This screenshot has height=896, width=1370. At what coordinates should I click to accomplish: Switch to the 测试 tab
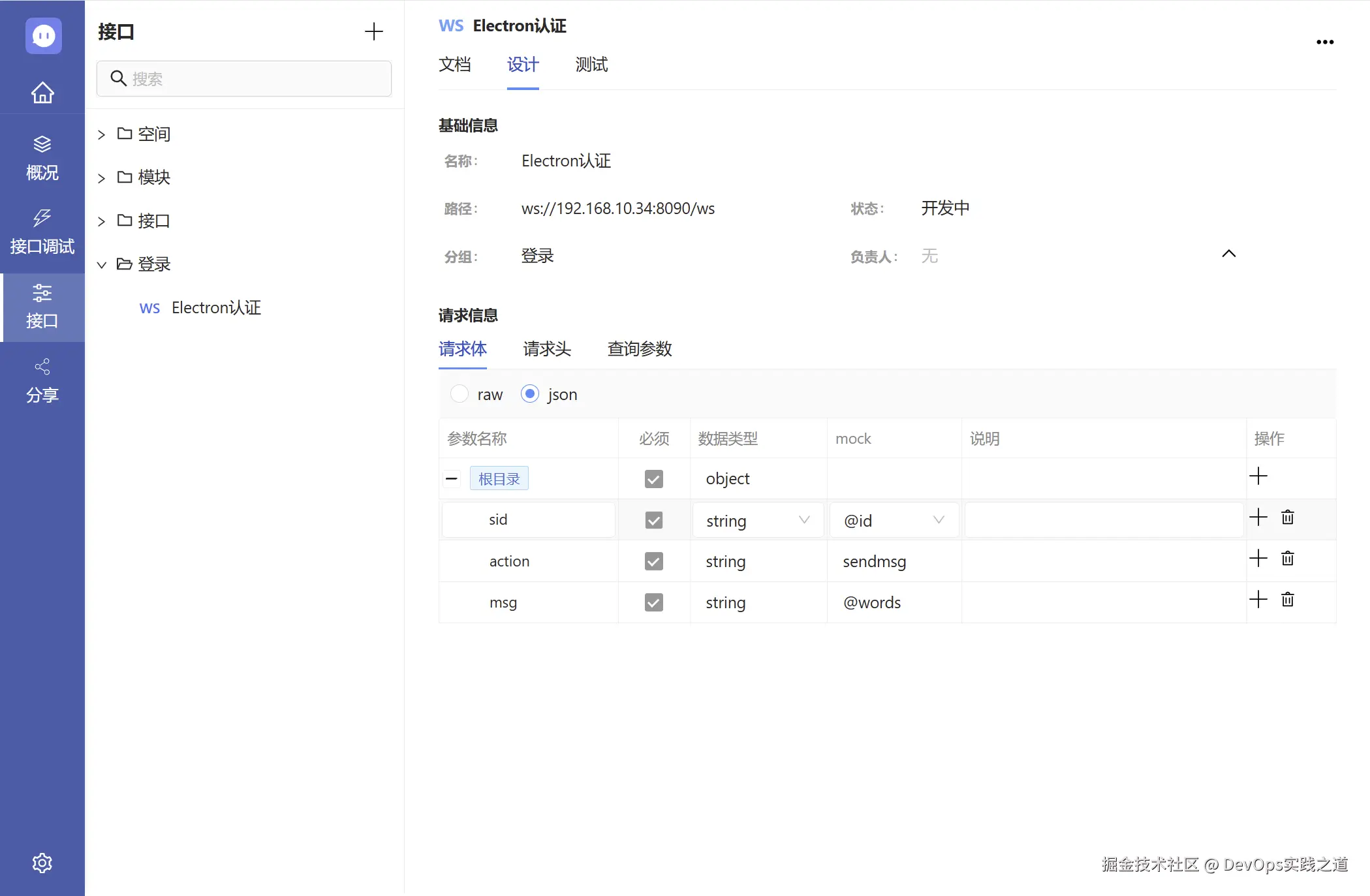coord(591,65)
